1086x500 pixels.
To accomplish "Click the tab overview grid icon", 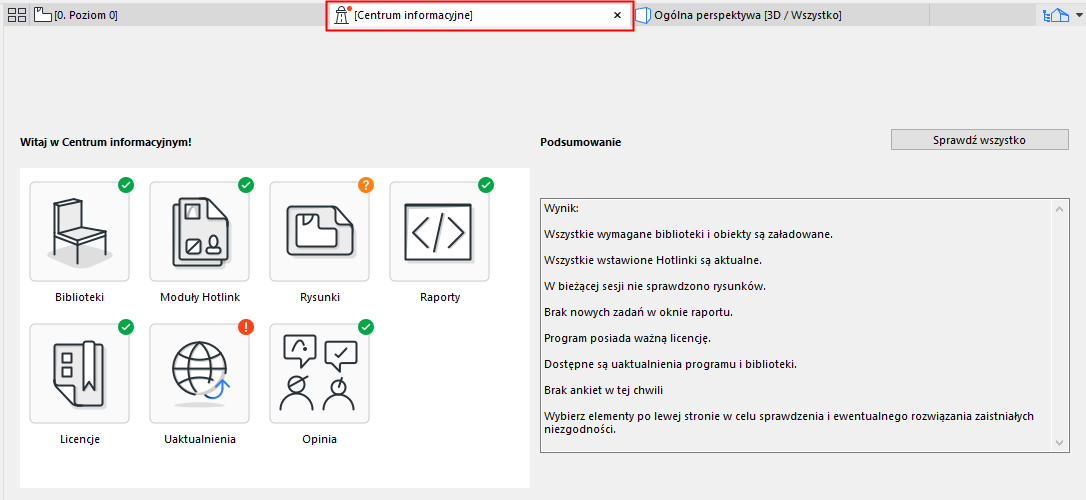I will pyautogui.click(x=17, y=15).
